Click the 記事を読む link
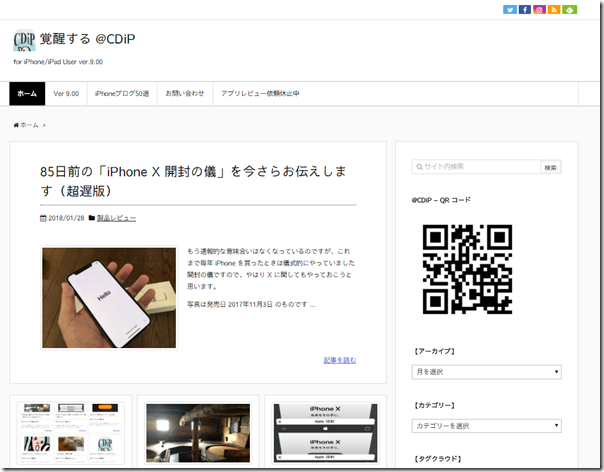604x472 pixels. 340,360
